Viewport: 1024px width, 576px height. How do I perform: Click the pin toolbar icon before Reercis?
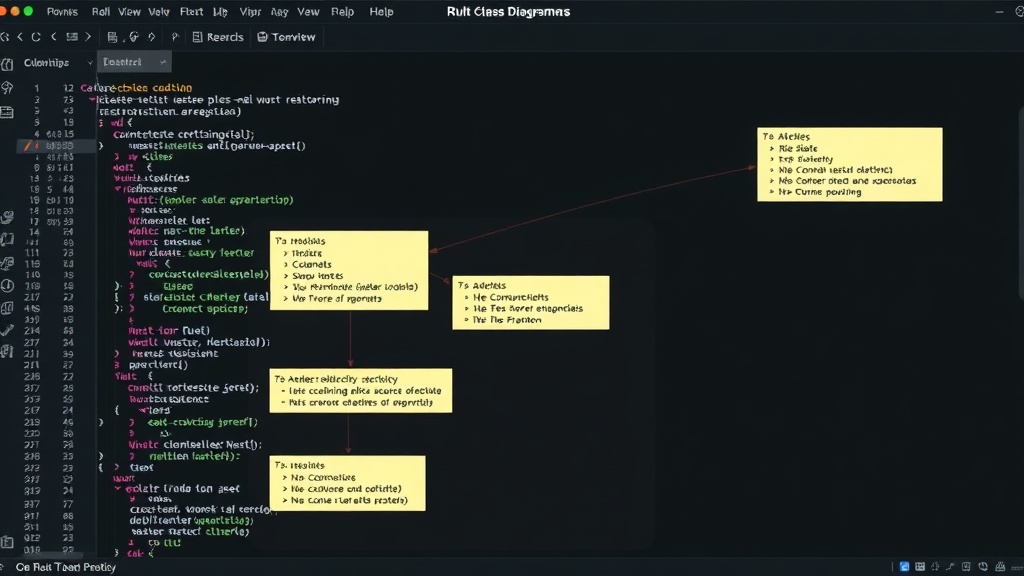(x=175, y=37)
